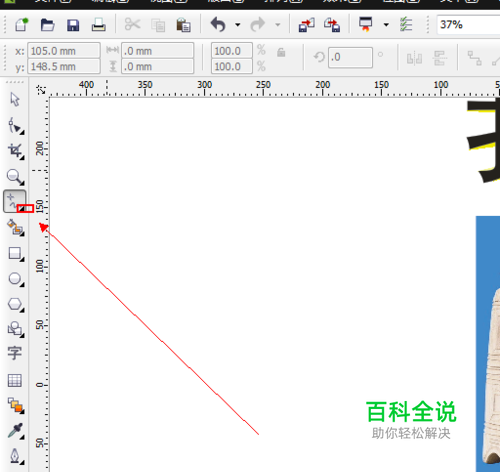Click the Paste clipboard icon
This screenshot has height=472, width=500.
(183, 25)
